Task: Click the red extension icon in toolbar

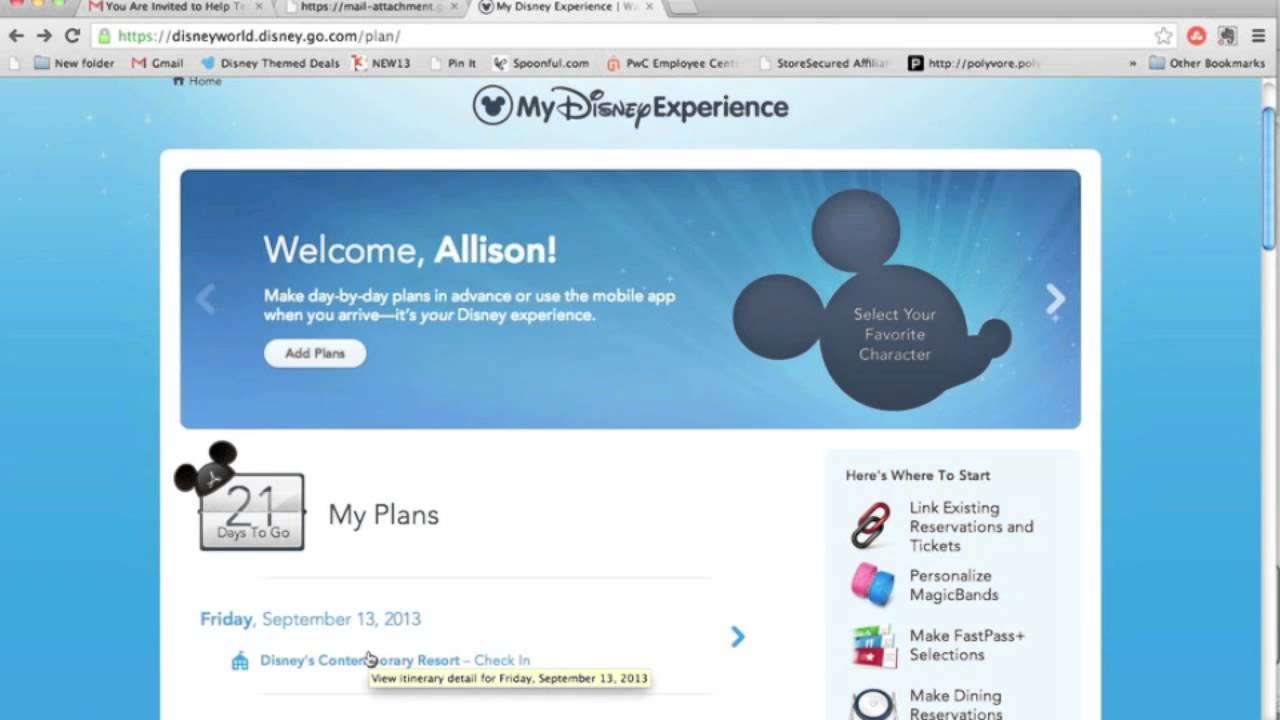Action: click(x=1196, y=36)
